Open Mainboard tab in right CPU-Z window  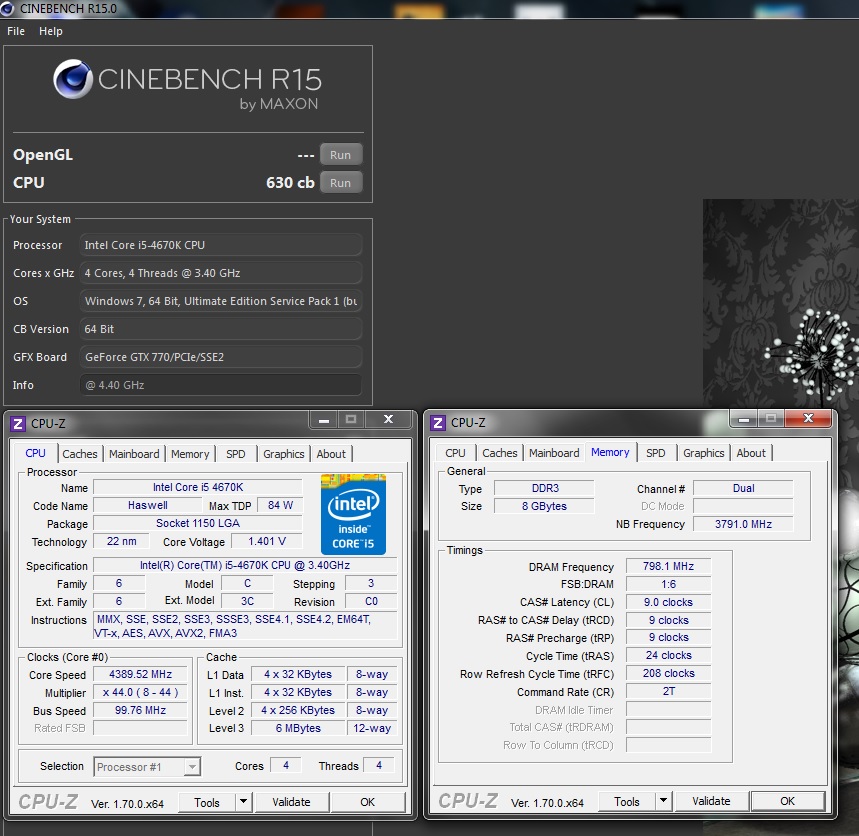point(554,453)
